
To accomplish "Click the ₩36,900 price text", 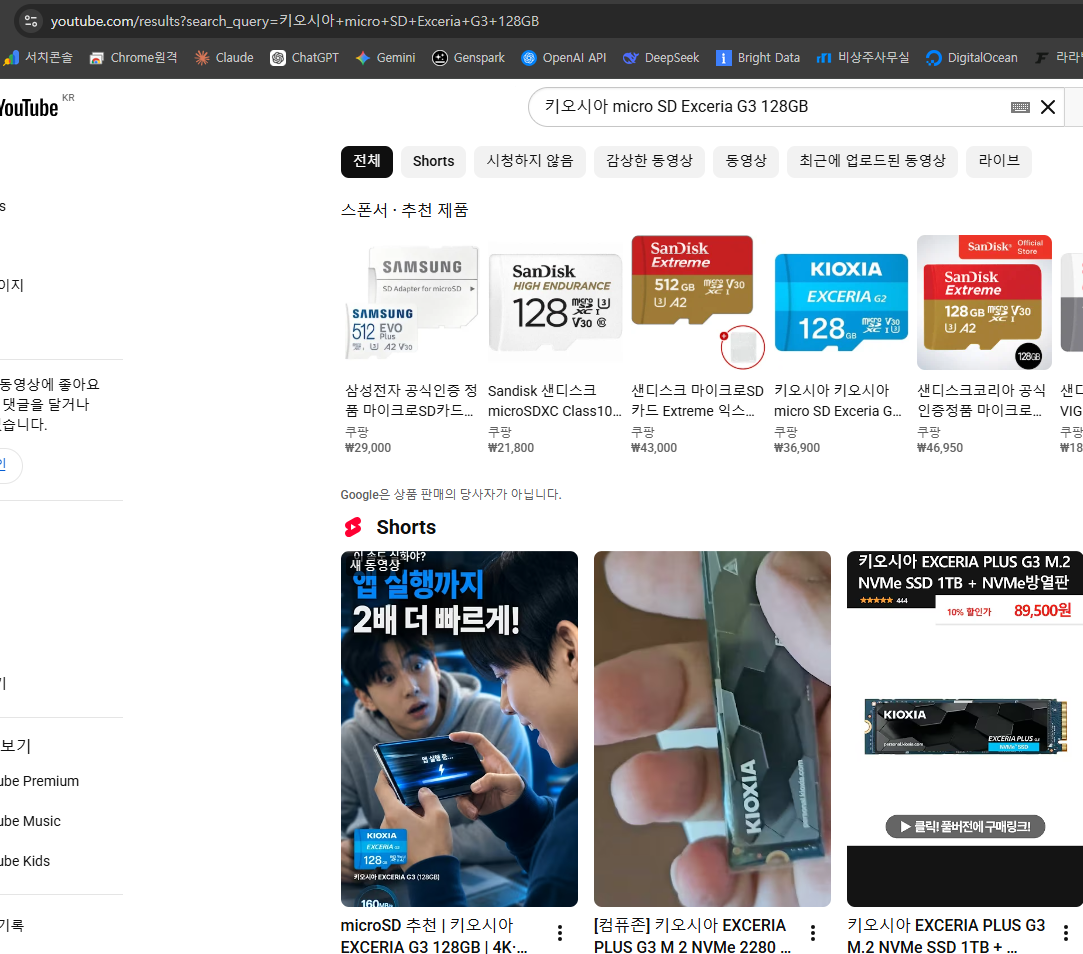I will (797, 448).
